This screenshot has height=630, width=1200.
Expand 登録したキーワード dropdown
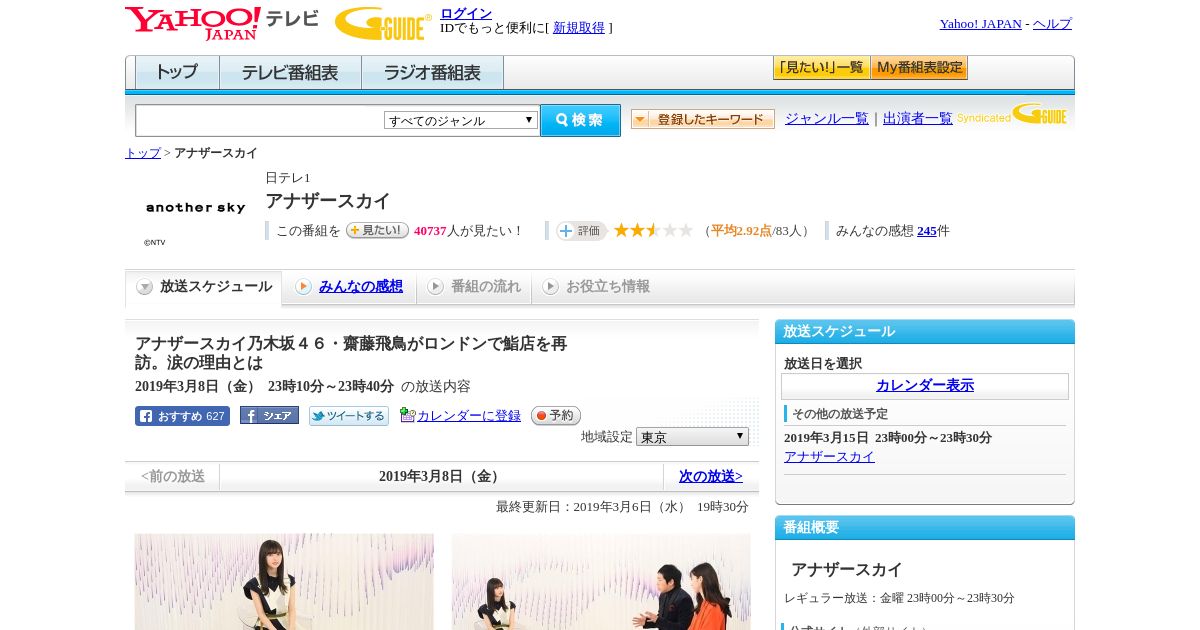(703, 119)
